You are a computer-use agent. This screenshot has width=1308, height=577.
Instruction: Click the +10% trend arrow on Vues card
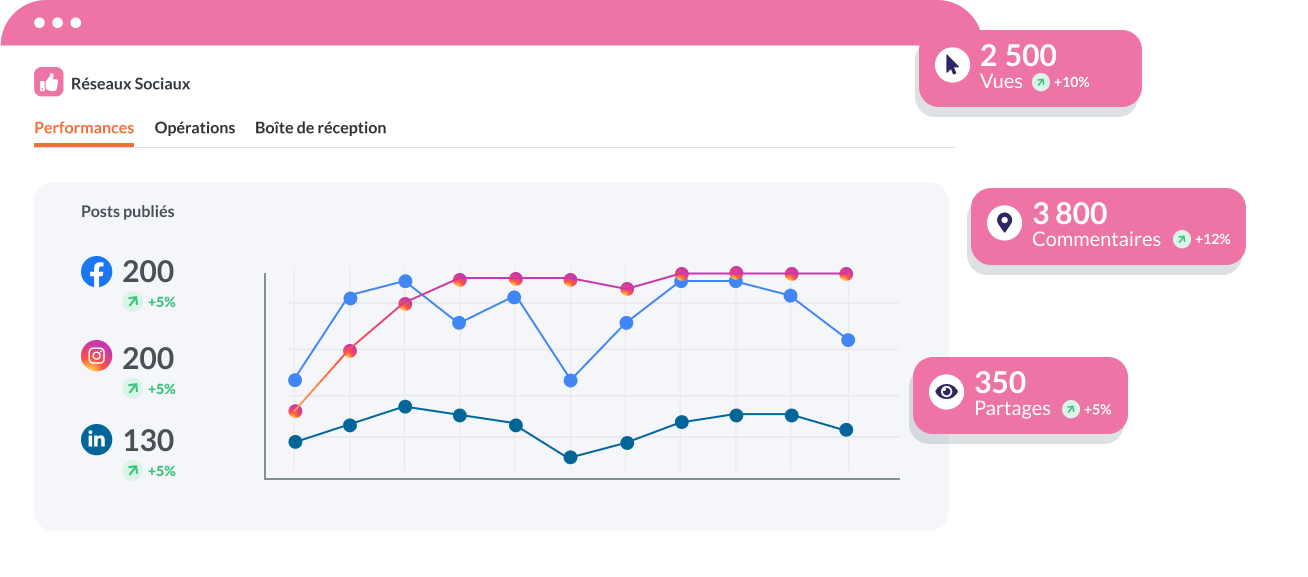1041,82
